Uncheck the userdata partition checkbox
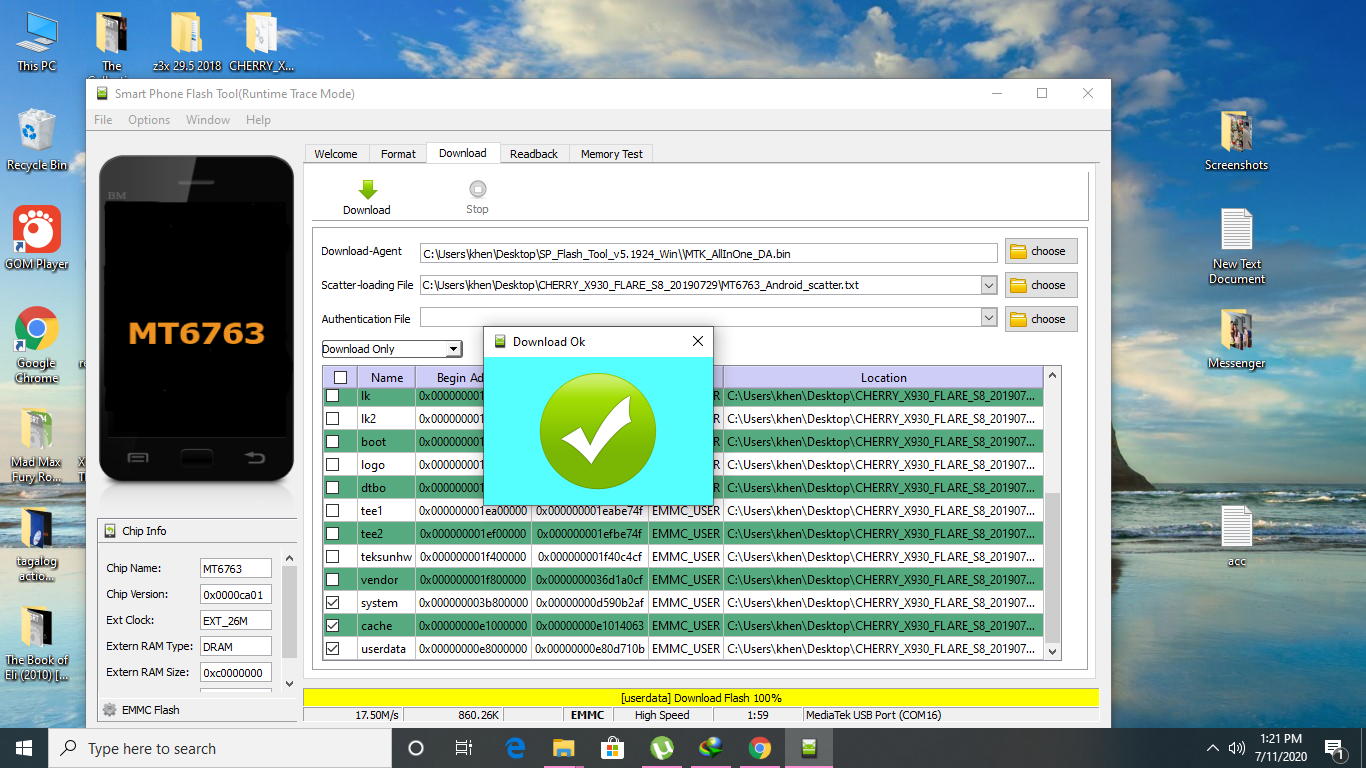Viewport: 1366px width, 768px height. [333, 648]
